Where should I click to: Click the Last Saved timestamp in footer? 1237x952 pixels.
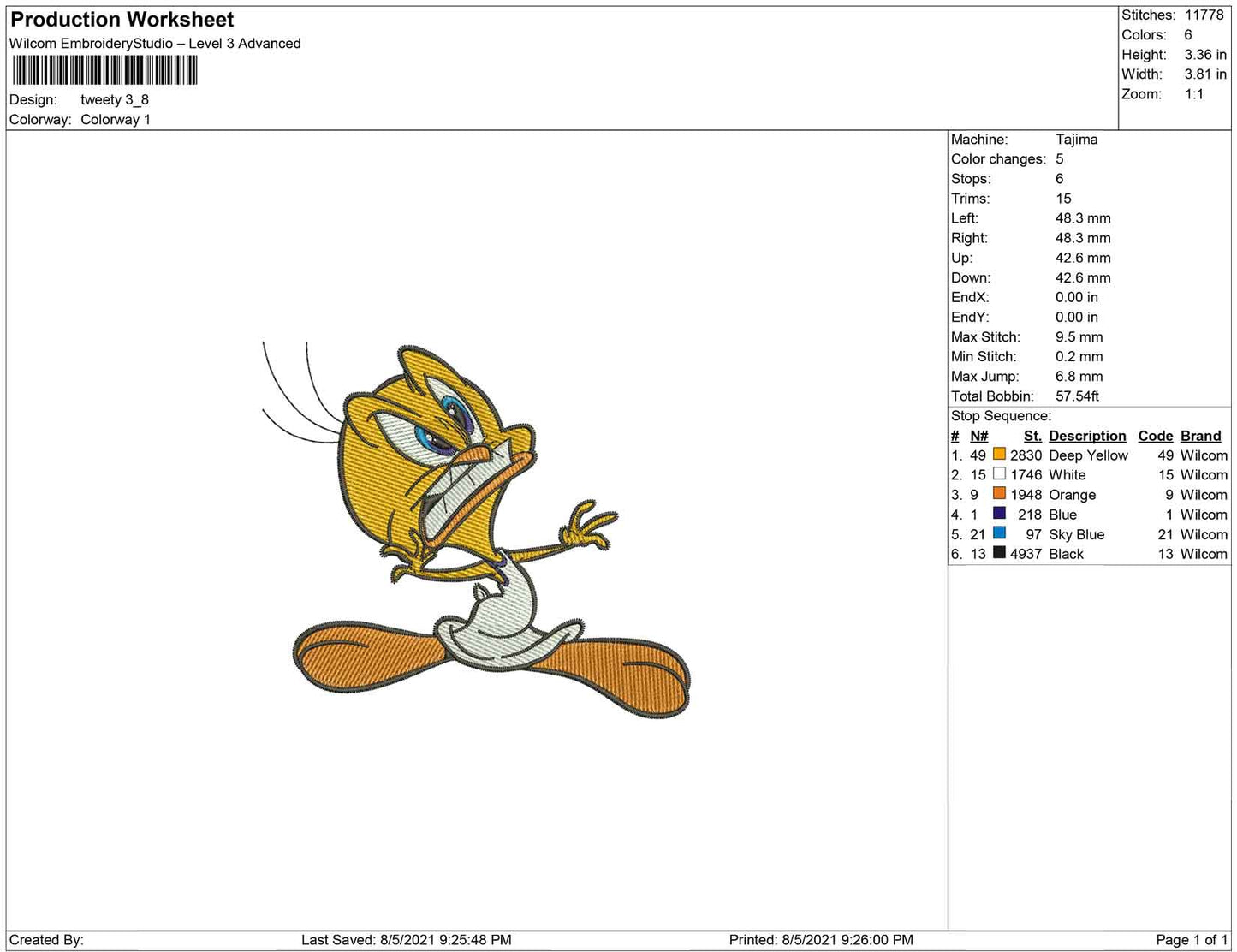(406, 939)
